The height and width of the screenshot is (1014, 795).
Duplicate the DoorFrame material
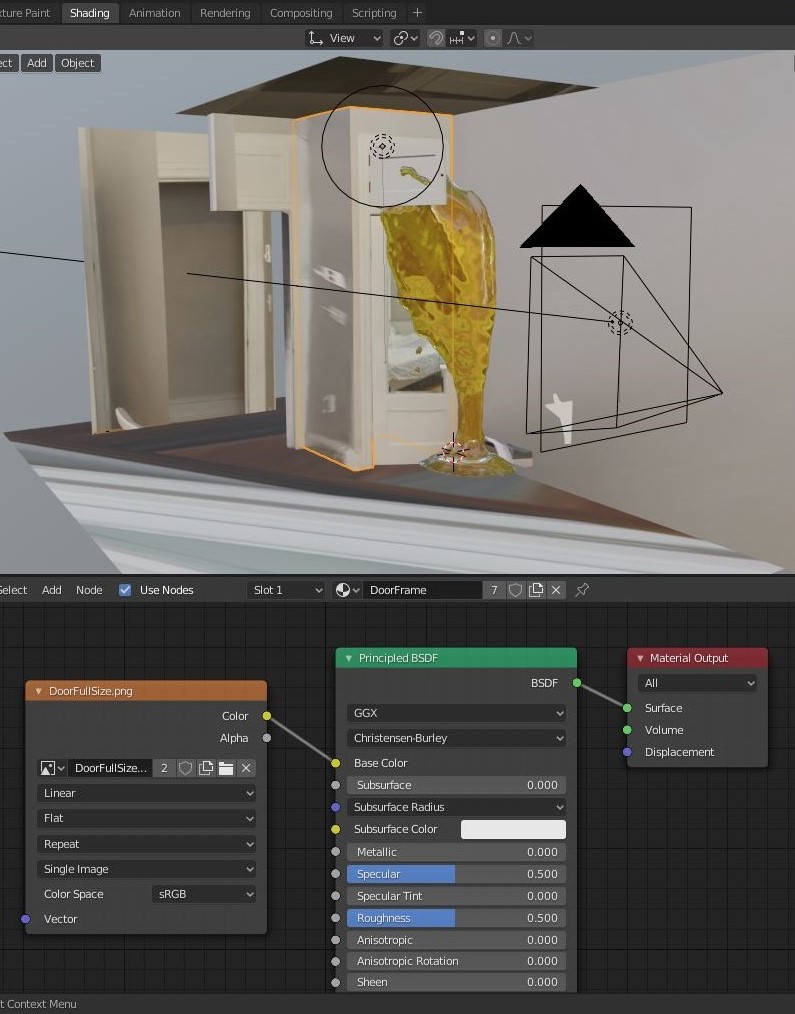pos(536,590)
